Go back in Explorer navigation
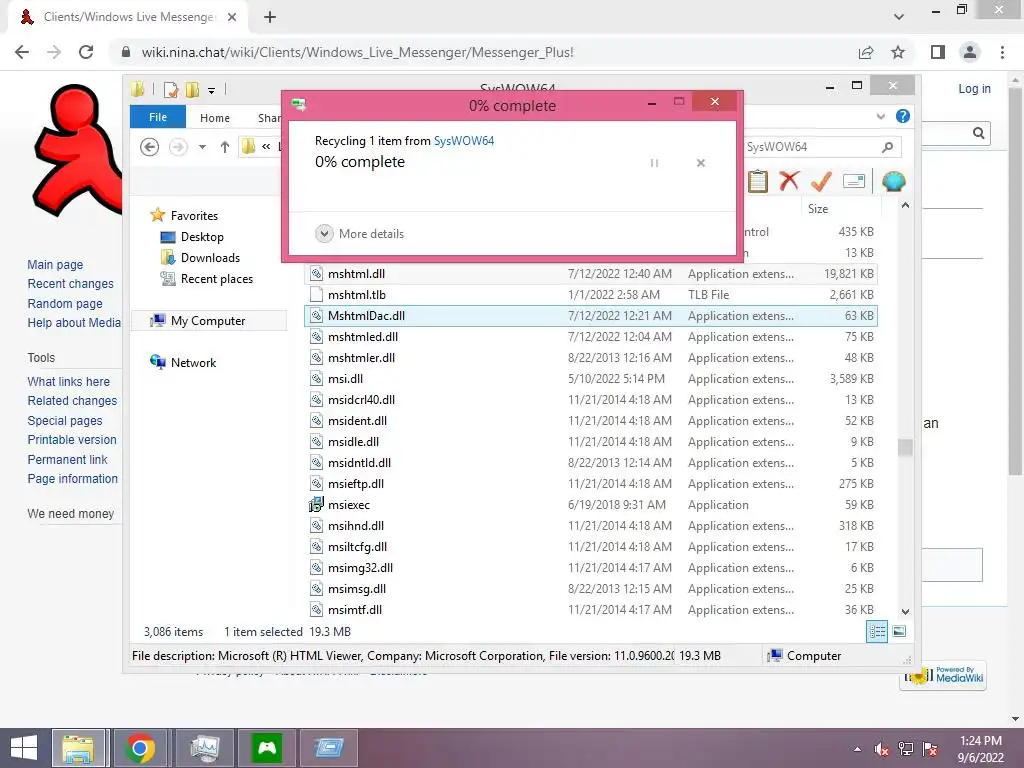This screenshot has height=768, width=1024. click(x=150, y=147)
